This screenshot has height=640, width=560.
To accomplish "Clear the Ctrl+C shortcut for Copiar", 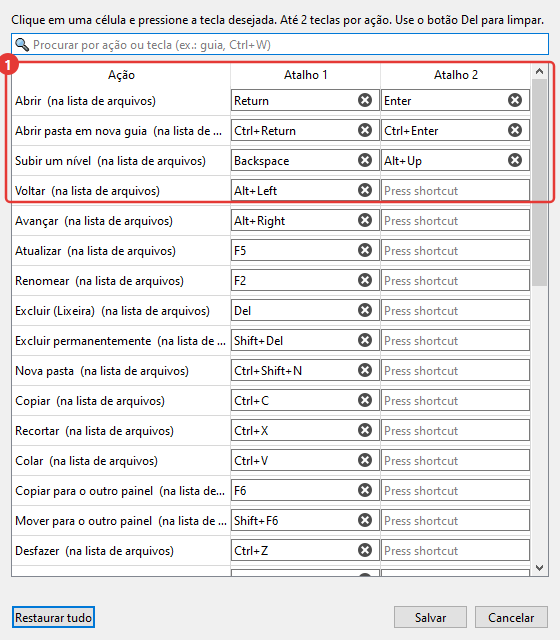I will [365, 400].
